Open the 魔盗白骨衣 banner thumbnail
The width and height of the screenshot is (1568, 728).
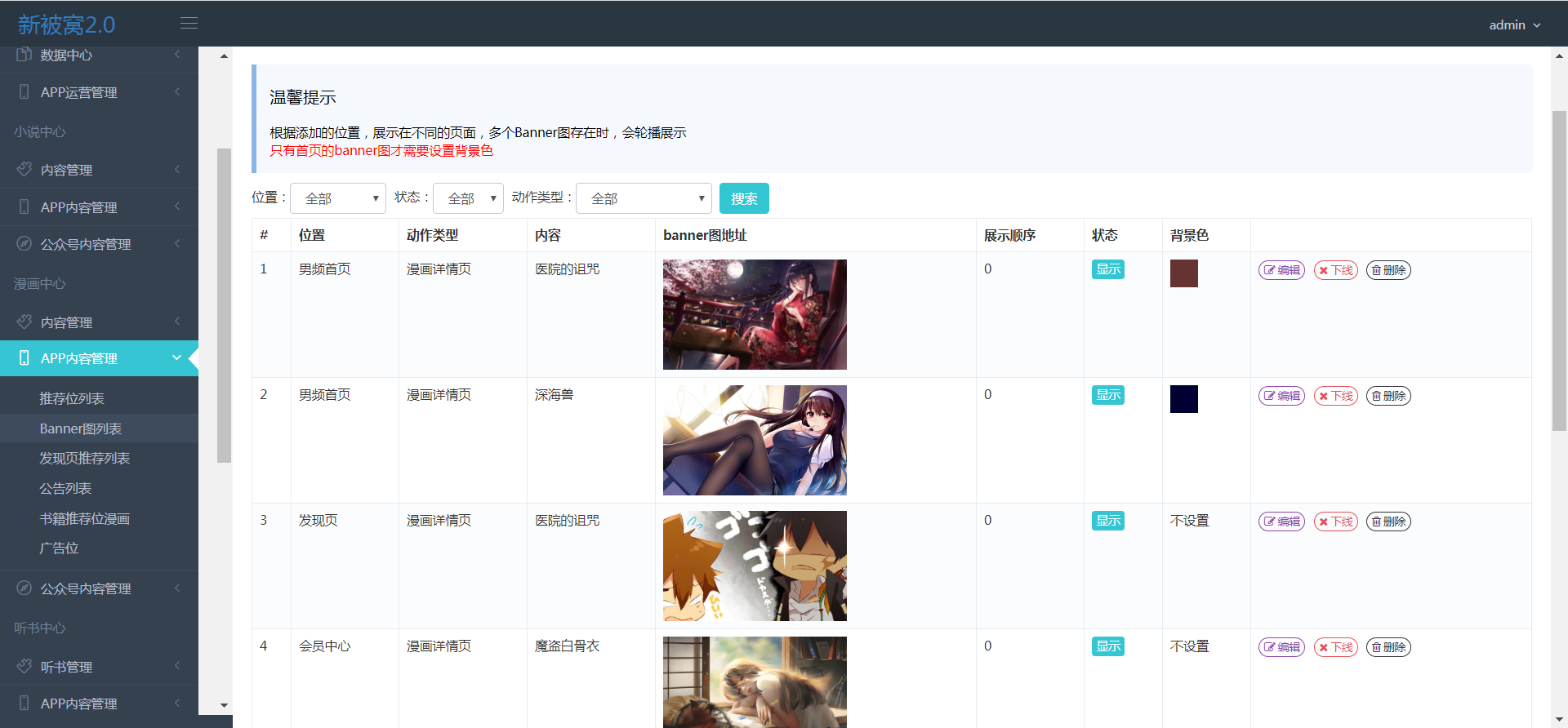pyautogui.click(x=755, y=682)
